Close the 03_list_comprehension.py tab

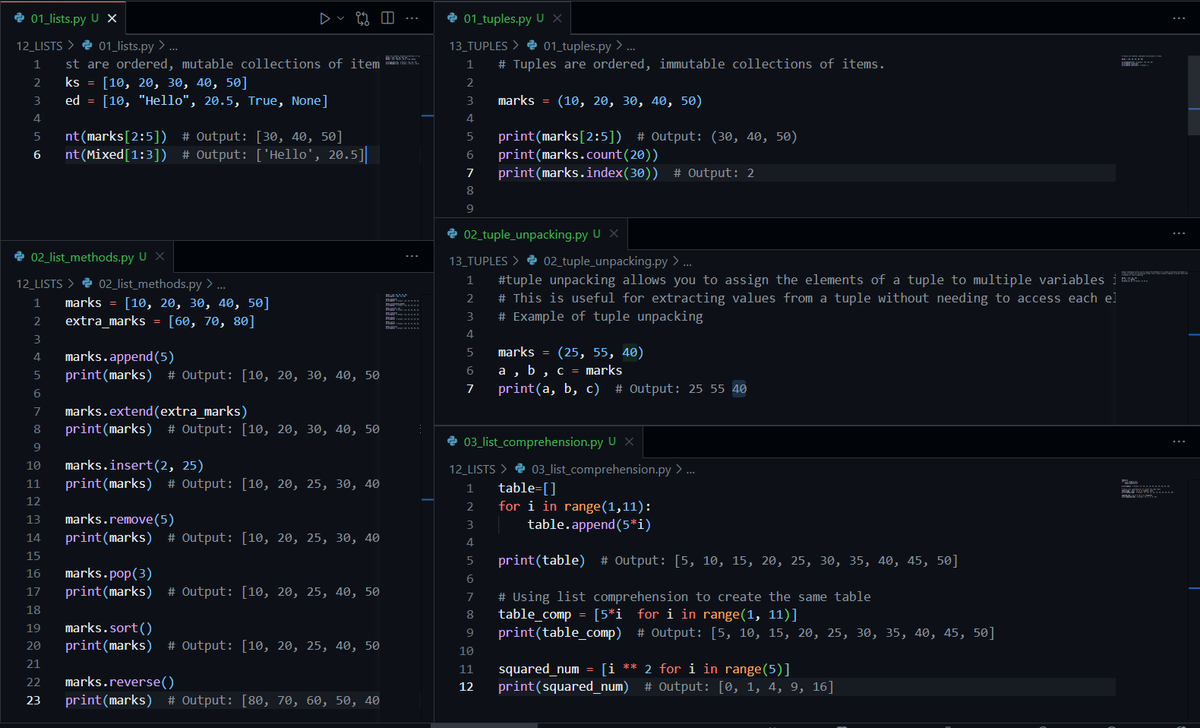[628, 442]
